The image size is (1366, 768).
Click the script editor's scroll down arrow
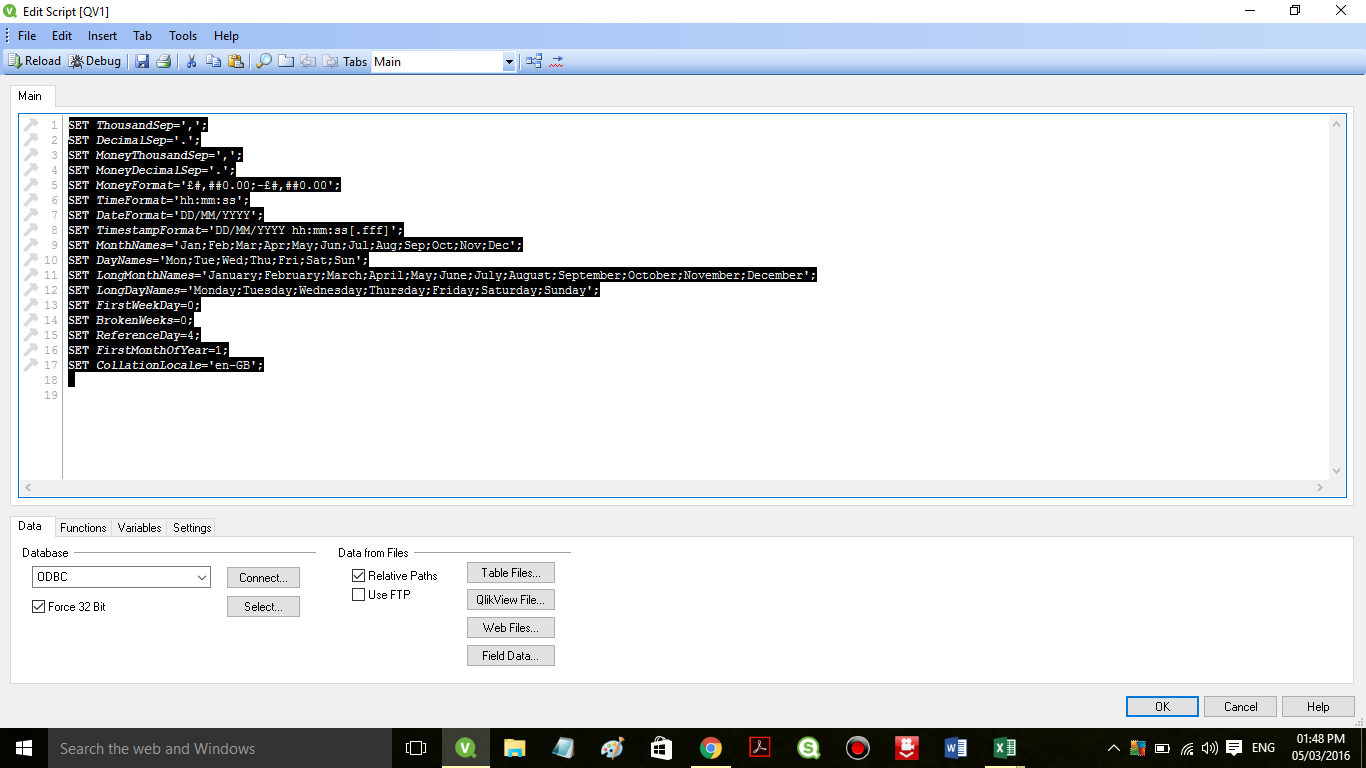(1337, 471)
